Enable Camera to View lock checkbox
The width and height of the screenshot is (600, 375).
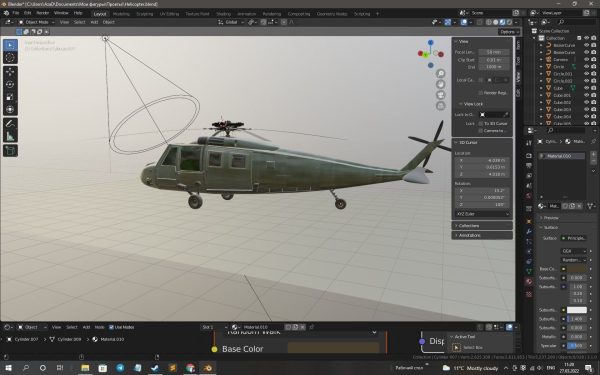[481, 131]
